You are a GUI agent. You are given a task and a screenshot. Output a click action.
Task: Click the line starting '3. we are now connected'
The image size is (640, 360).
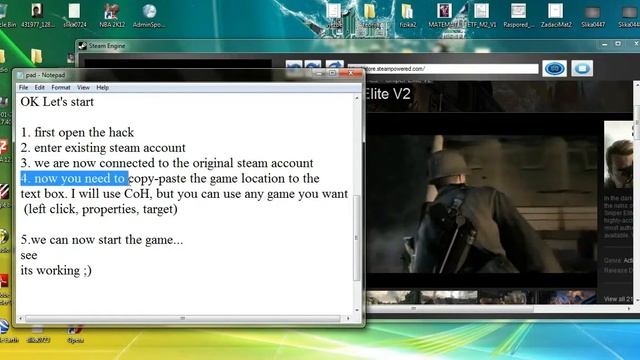[167, 163]
